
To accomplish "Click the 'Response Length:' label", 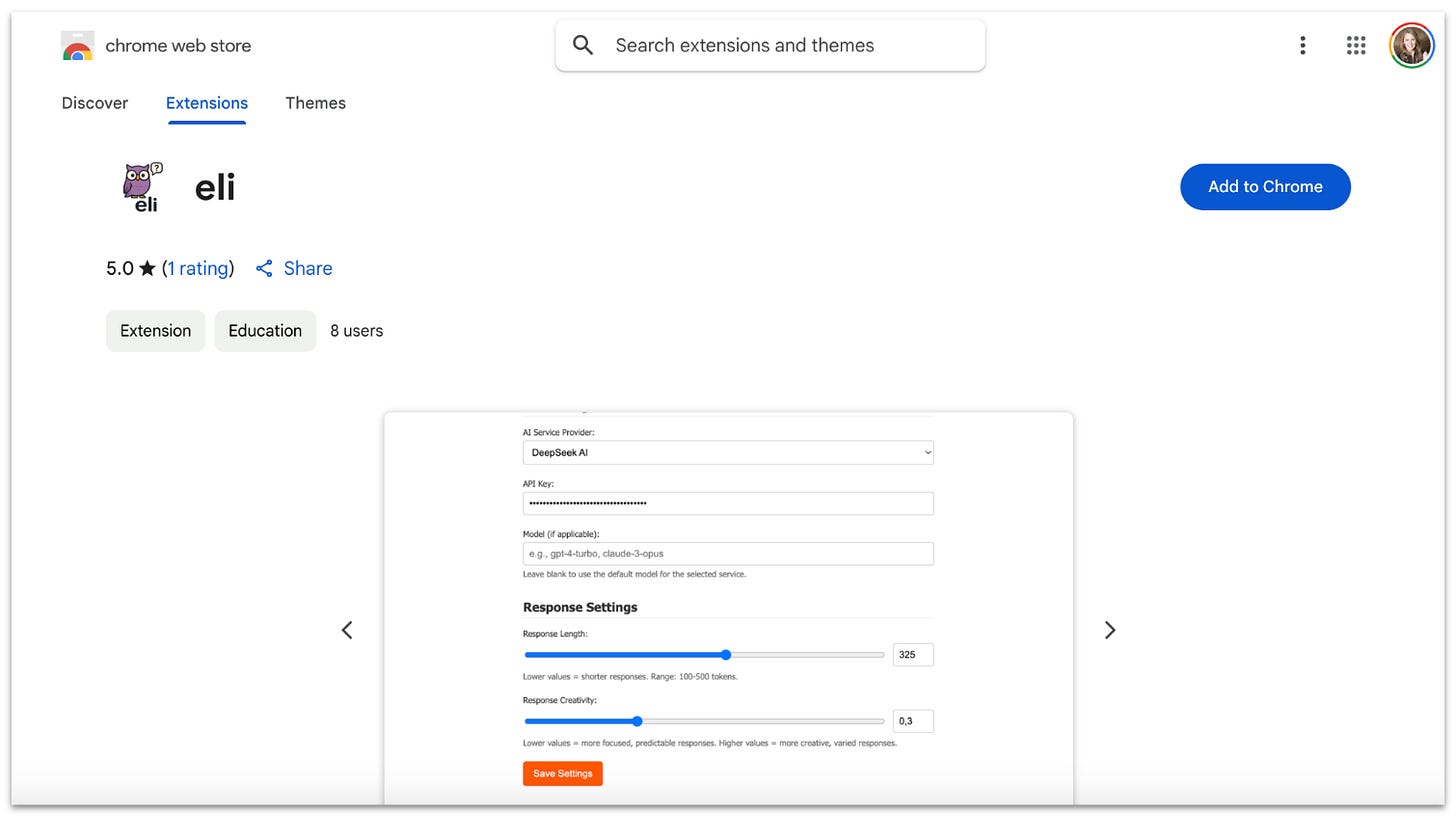I will click(x=555, y=634).
